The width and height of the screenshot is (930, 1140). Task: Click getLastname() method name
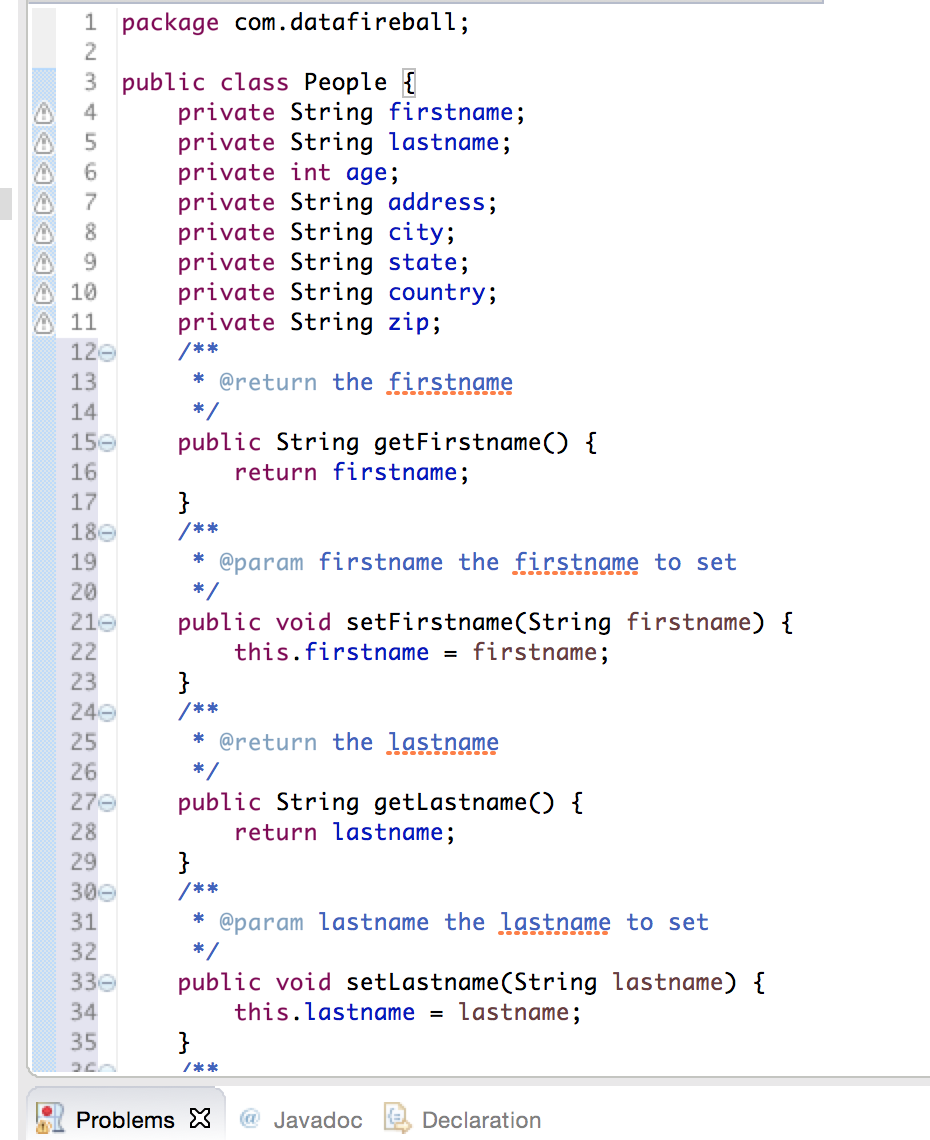tap(464, 803)
